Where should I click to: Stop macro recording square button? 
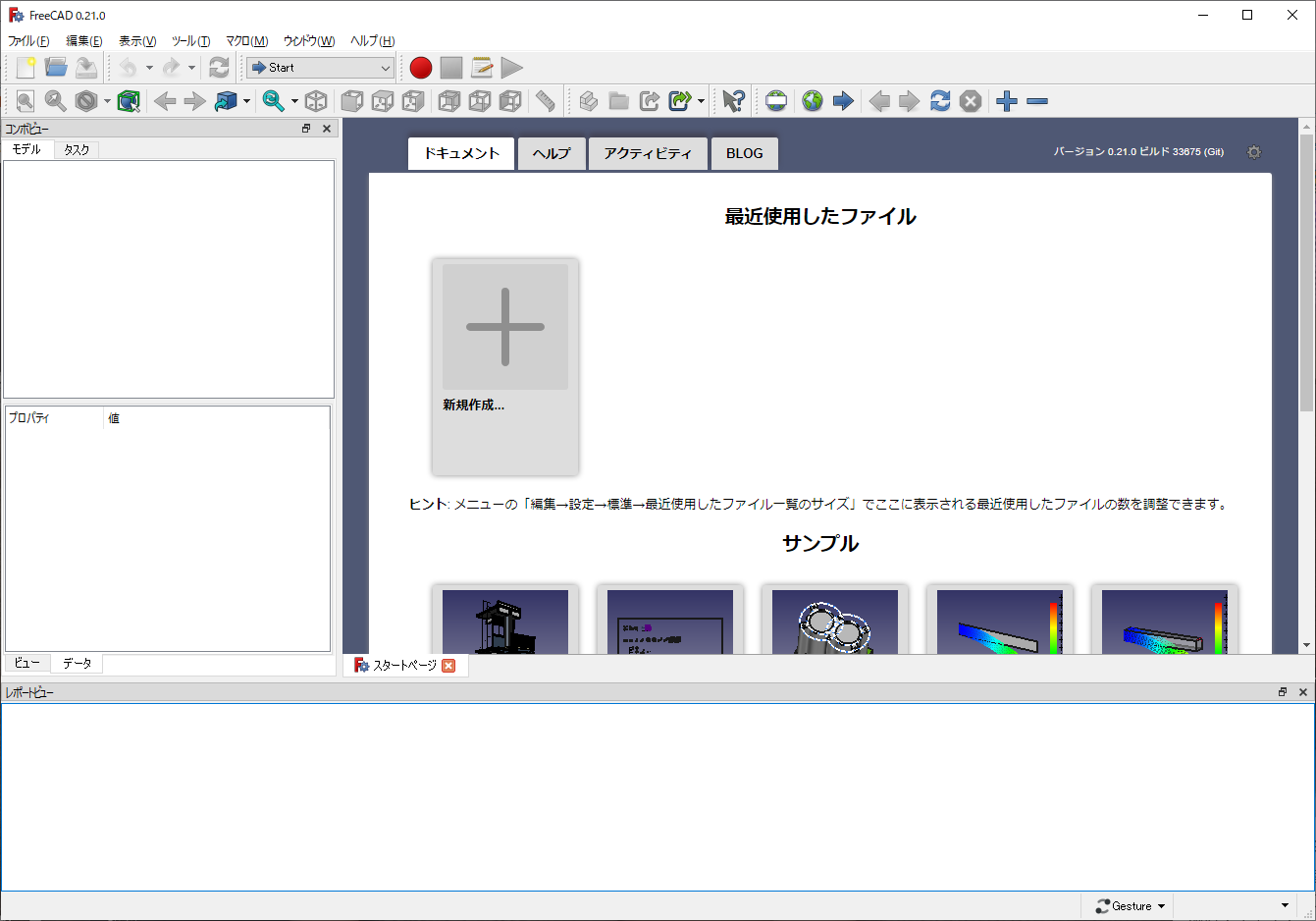451,68
